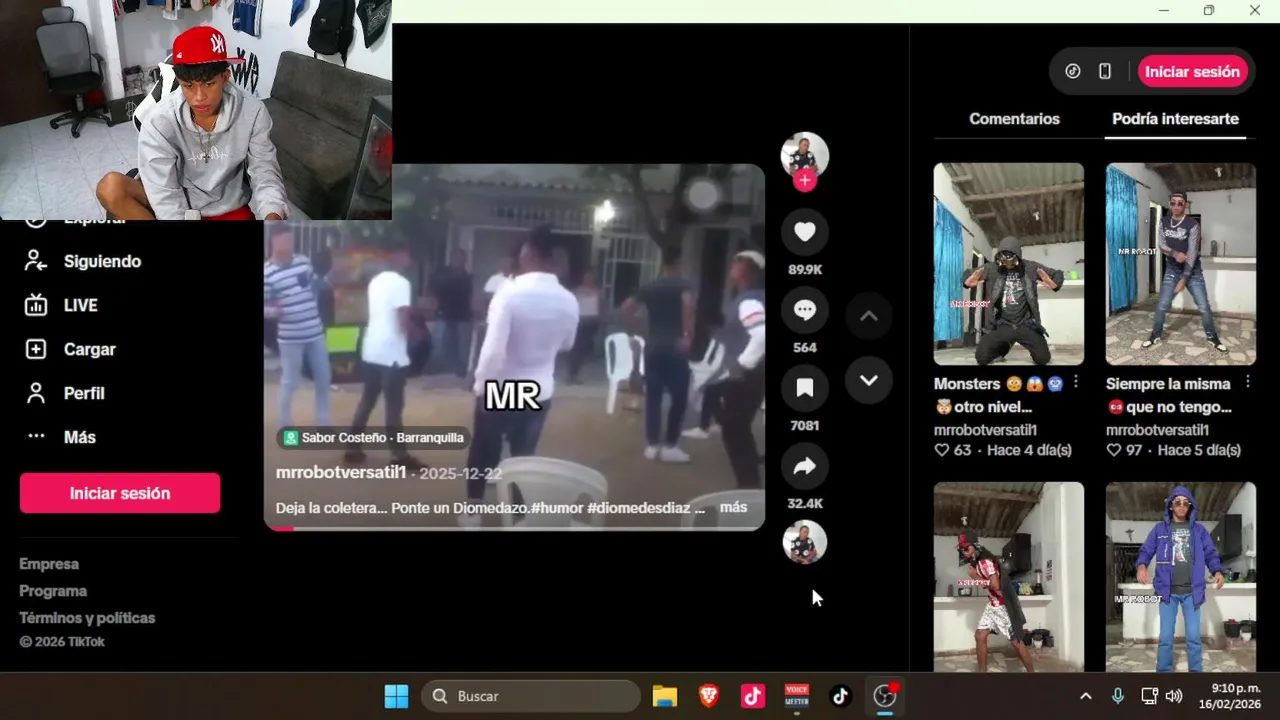Open Voicemeeter from taskbar
1280x720 pixels.
pos(797,696)
